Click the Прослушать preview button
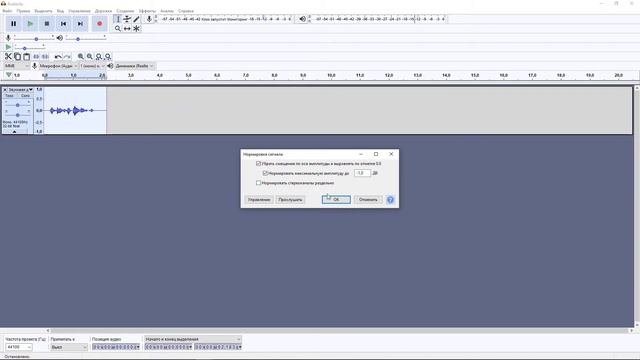The height and width of the screenshot is (360, 640). tap(290, 200)
